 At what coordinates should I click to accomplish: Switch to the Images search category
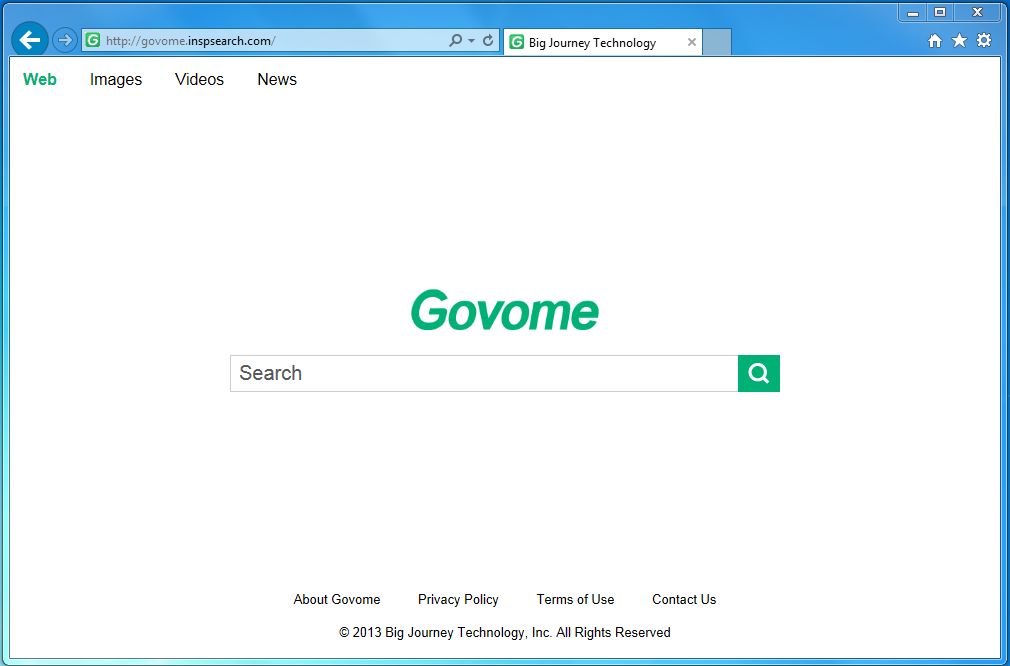click(115, 79)
